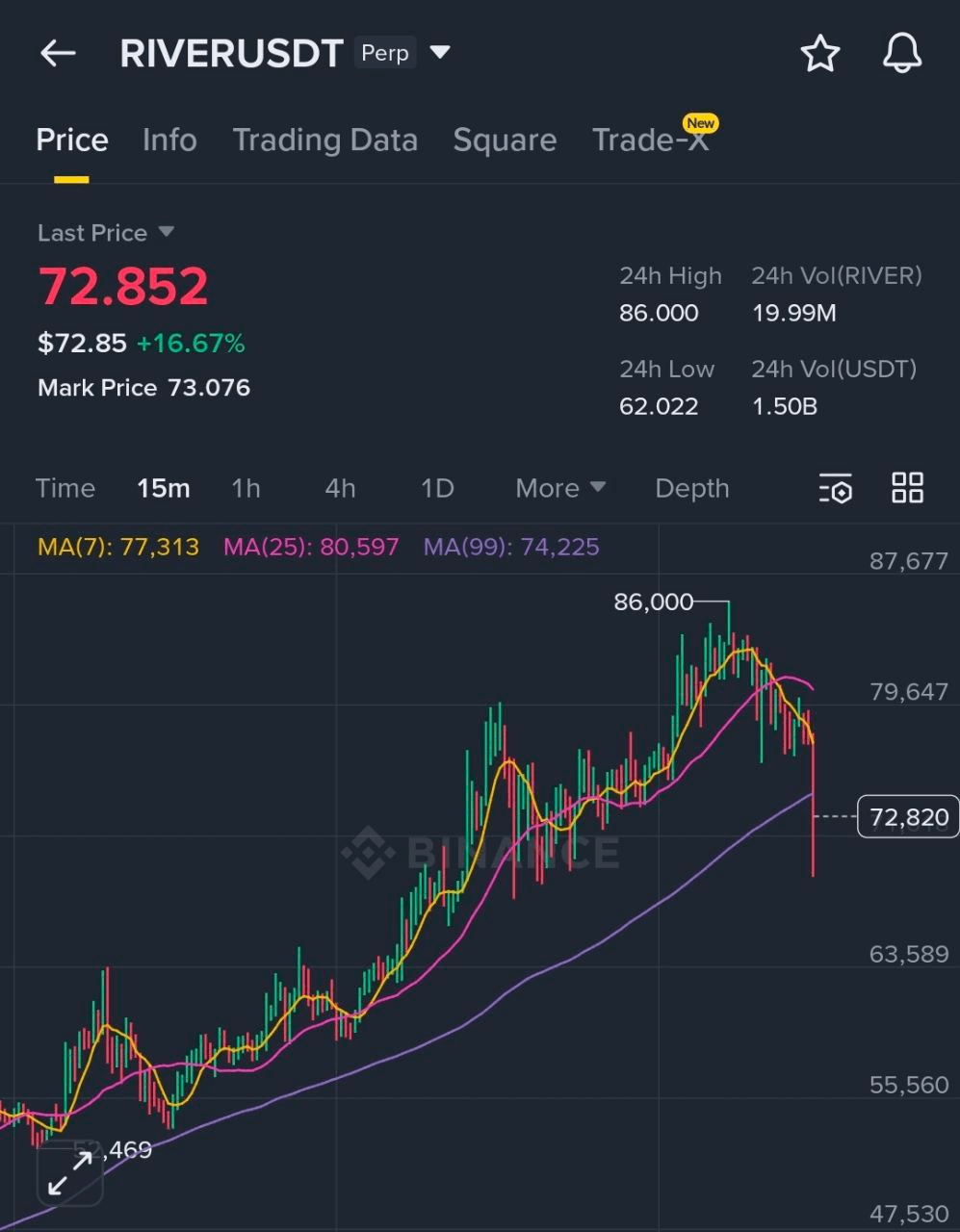Open the Trade-X tab

[x=650, y=141]
